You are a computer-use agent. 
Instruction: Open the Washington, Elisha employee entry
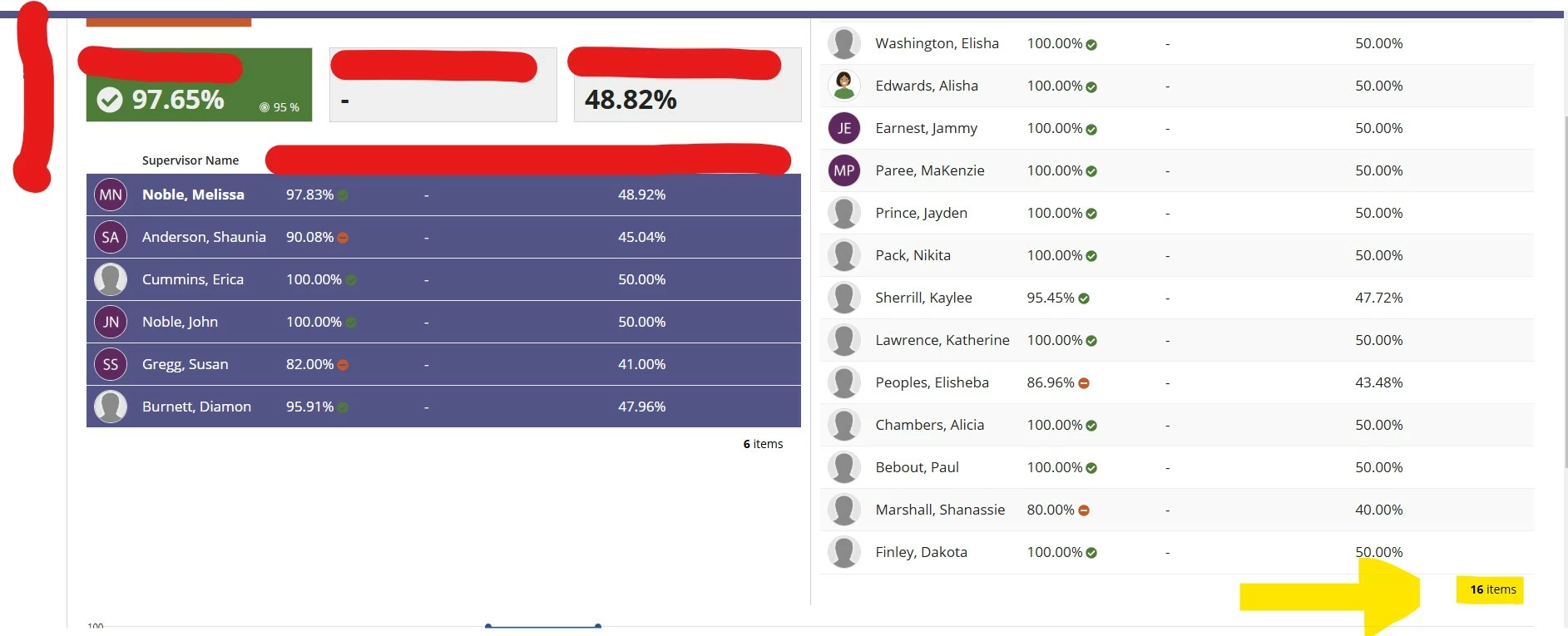(x=1177, y=43)
